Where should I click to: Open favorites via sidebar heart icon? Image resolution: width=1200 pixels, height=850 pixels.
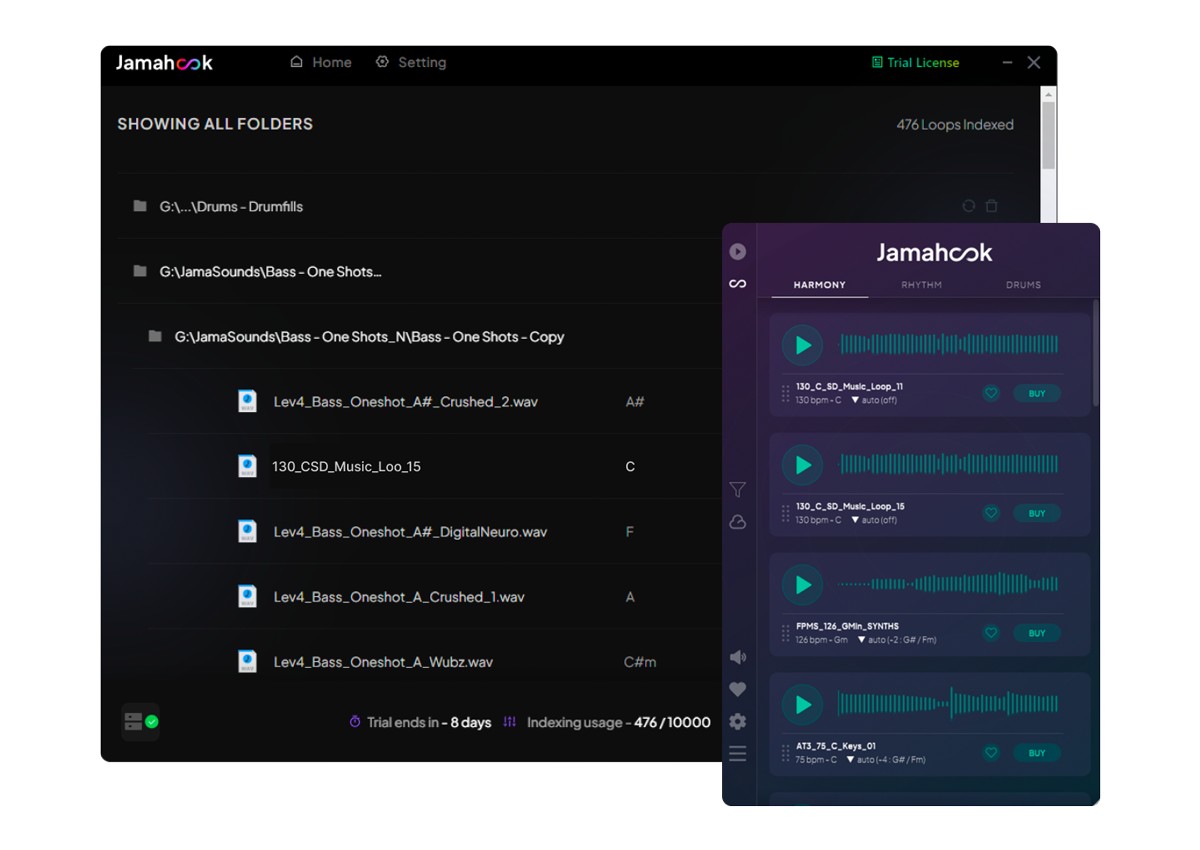(738, 689)
